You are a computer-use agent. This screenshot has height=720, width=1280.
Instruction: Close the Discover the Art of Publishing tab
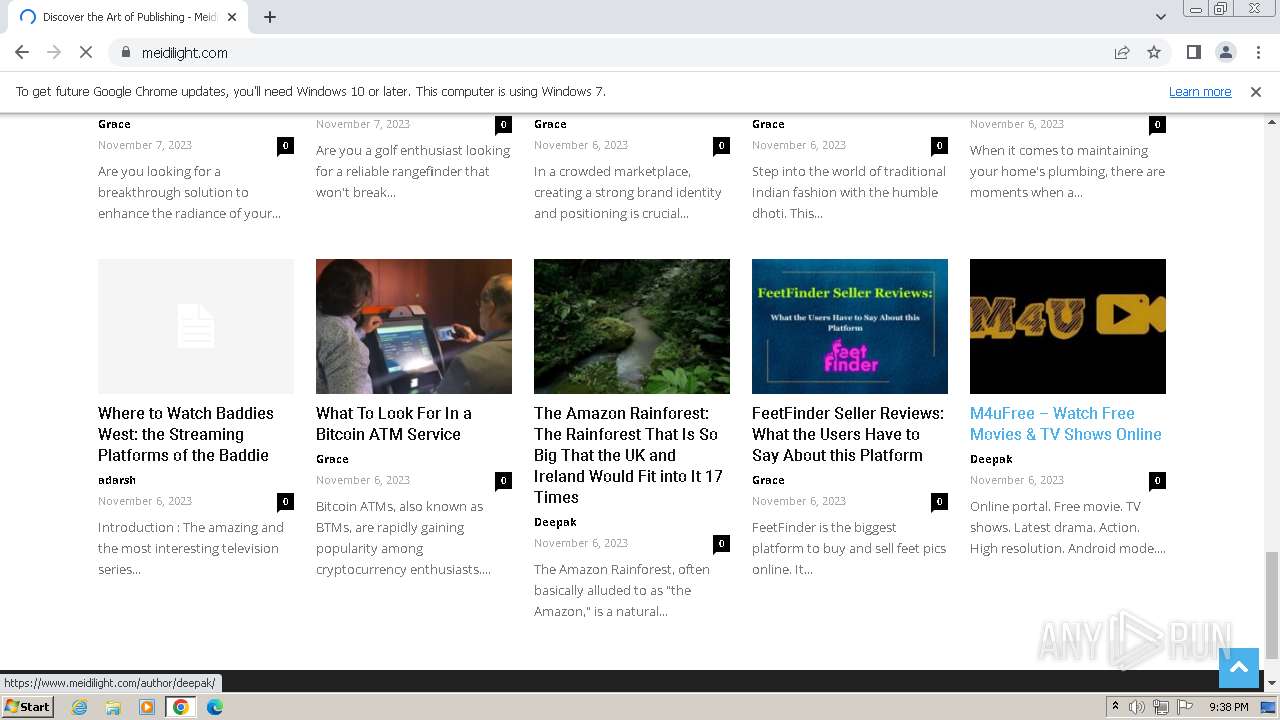click(232, 17)
